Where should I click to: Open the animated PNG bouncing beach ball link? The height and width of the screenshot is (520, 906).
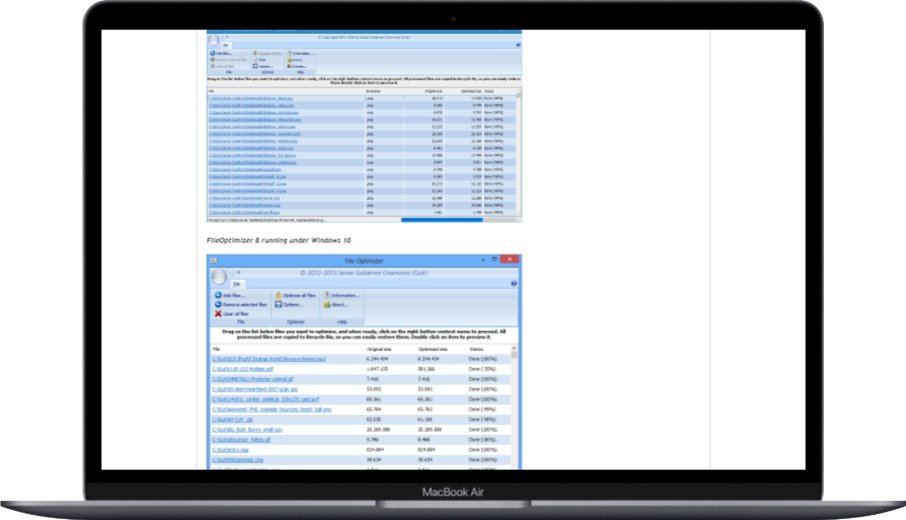click(x=272, y=409)
